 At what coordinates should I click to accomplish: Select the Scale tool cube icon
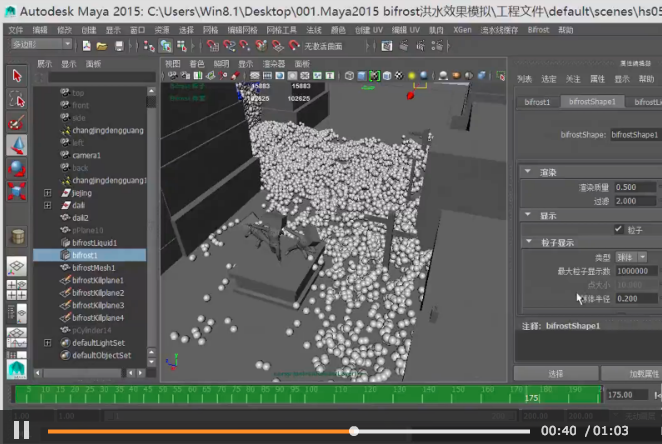[17, 191]
